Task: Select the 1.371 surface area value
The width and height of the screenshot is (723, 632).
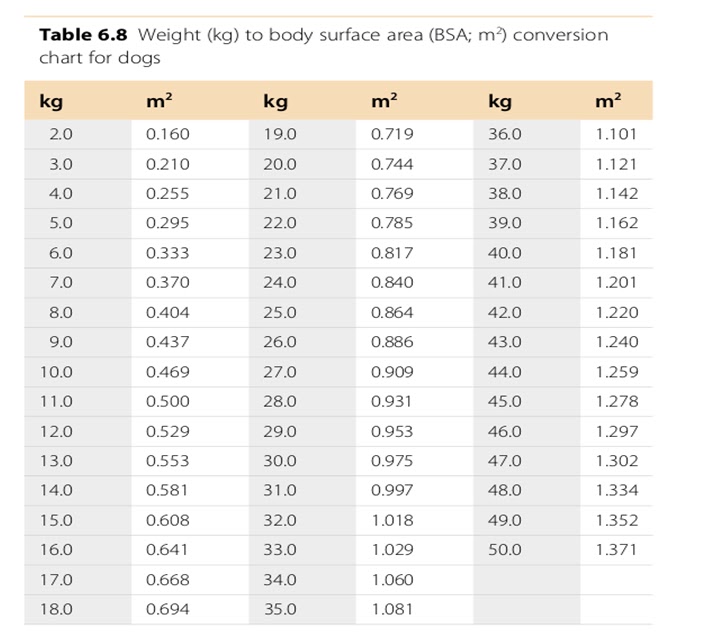Action: point(616,550)
